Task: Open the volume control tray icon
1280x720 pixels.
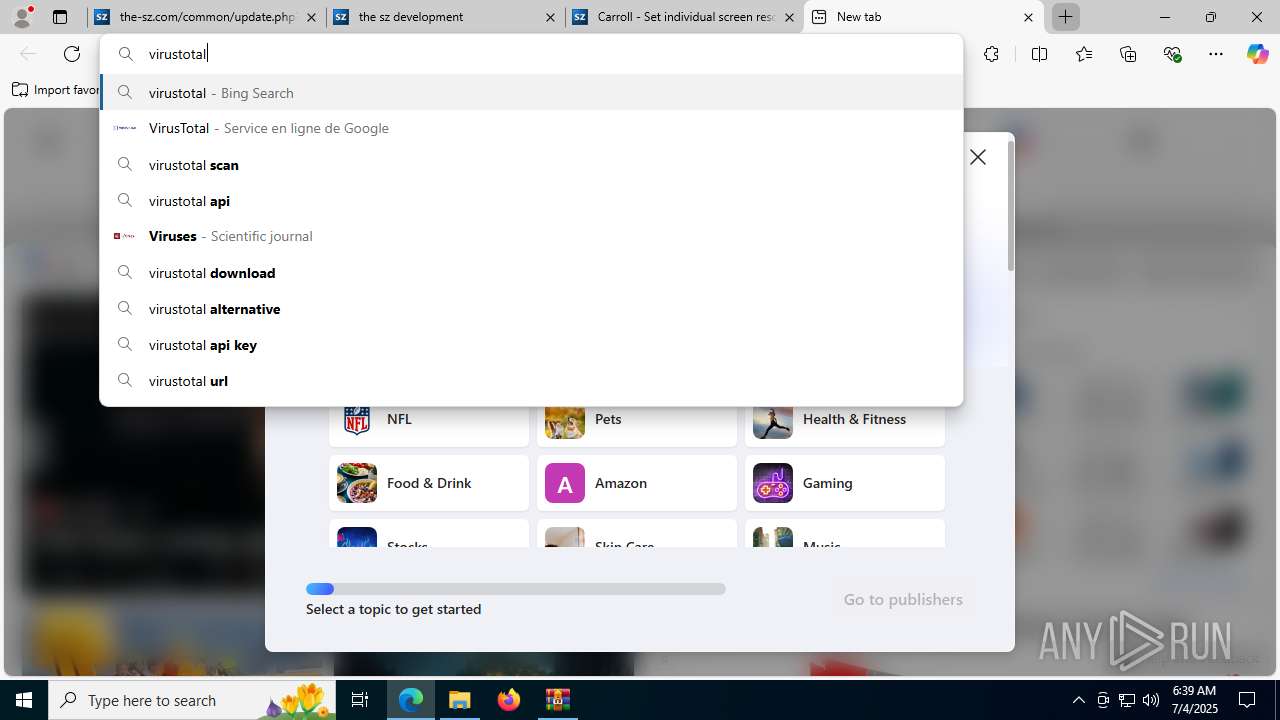Action: 1151,700
